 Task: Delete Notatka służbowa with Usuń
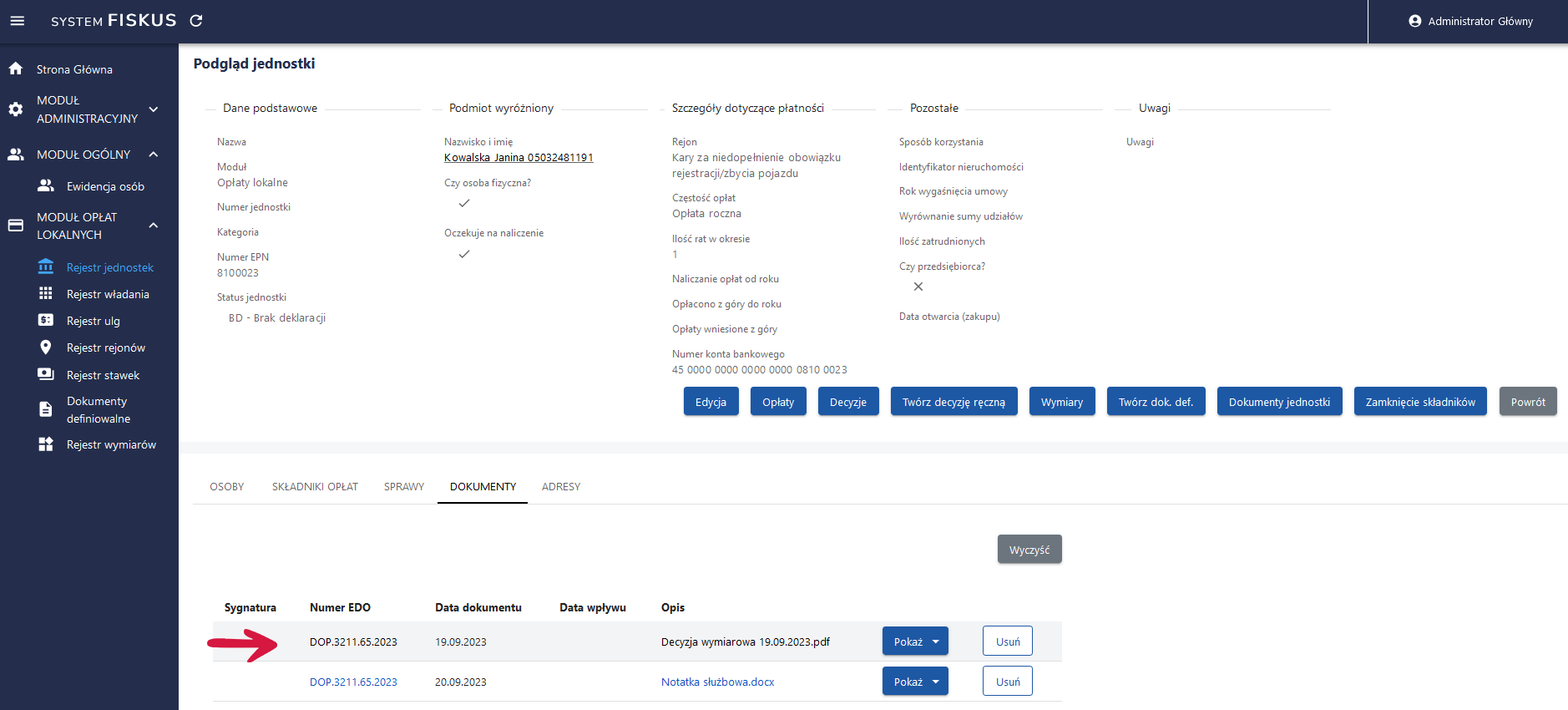(1007, 682)
